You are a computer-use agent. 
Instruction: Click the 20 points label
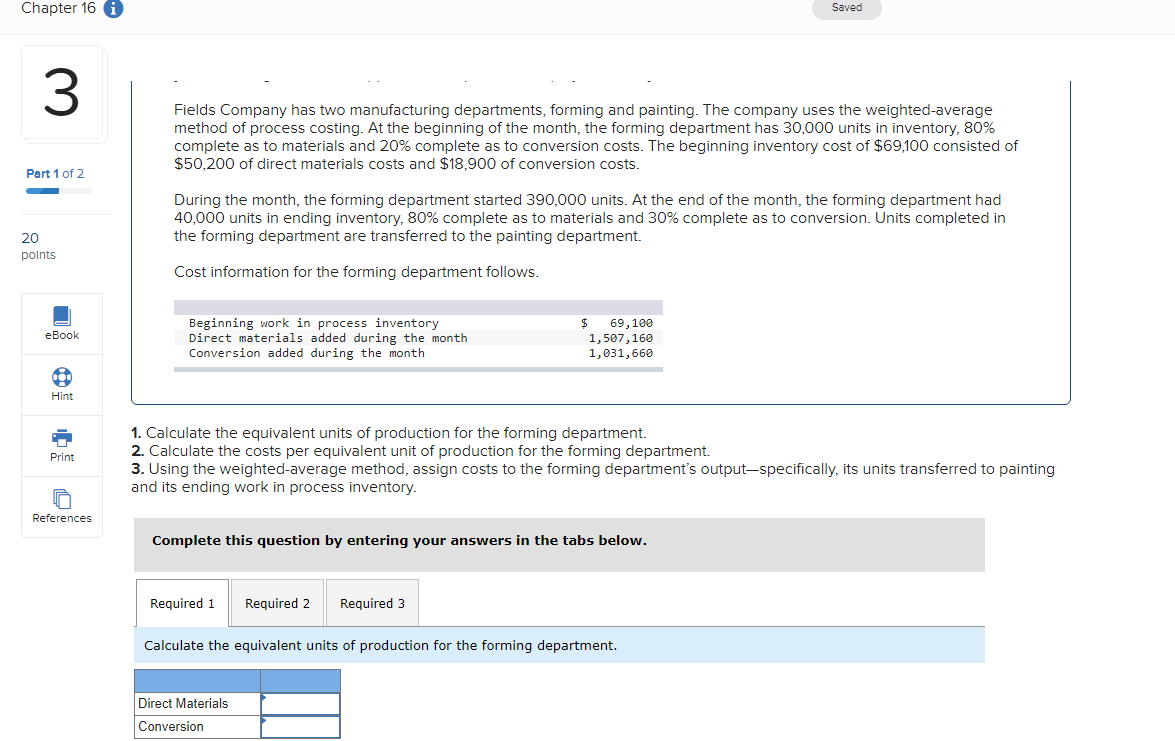click(38, 246)
